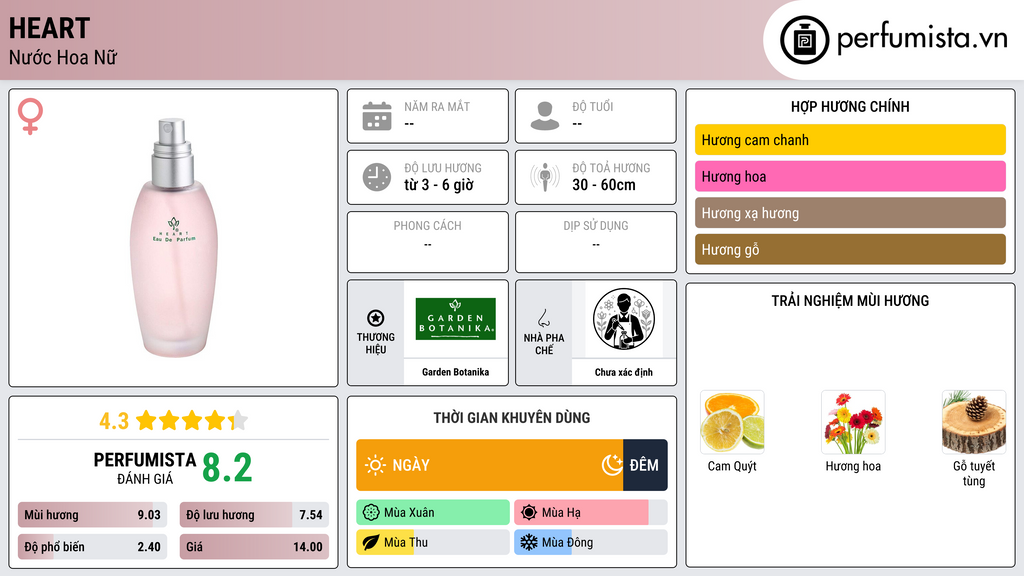Click the nose icon above Nhà pha chế

pyautogui.click(x=543, y=318)
